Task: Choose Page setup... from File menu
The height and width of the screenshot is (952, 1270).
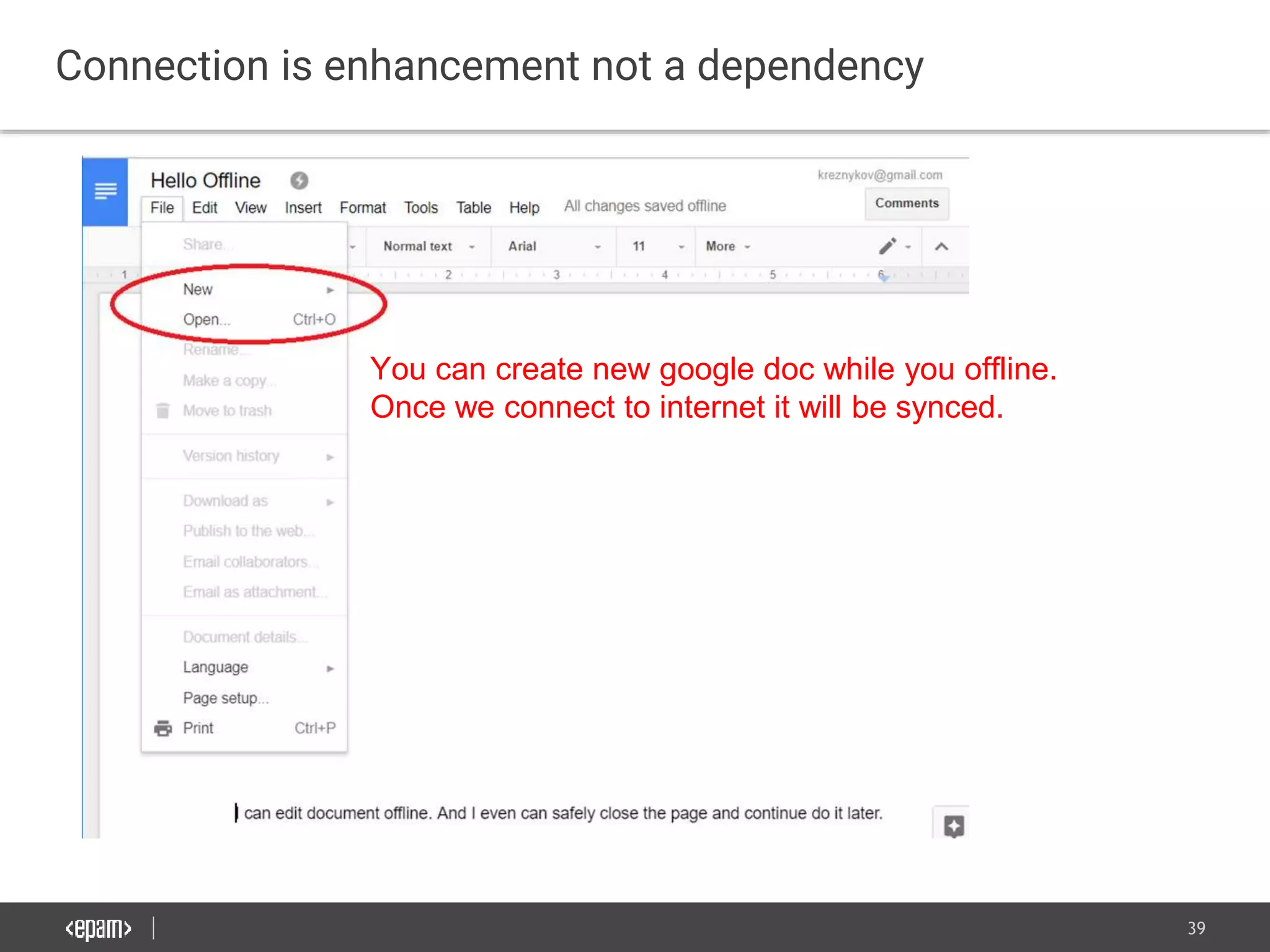Action: pos(244,698)
